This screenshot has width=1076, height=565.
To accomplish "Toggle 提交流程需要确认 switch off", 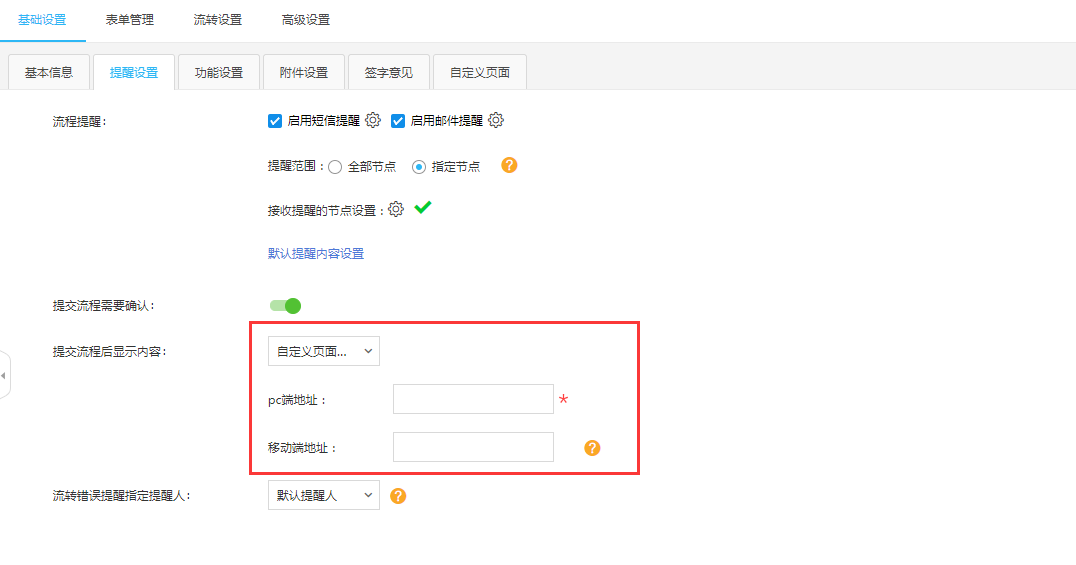I will coord(285,305).
